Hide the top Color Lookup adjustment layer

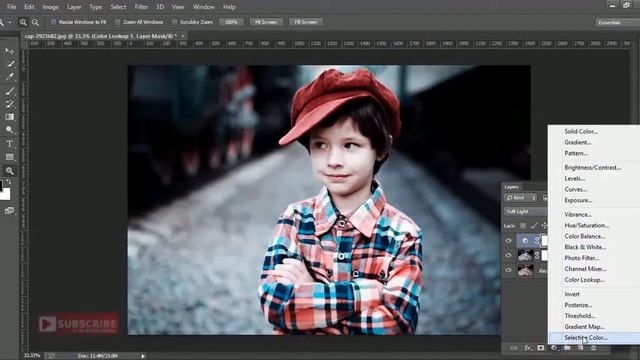tap(508, 241)
